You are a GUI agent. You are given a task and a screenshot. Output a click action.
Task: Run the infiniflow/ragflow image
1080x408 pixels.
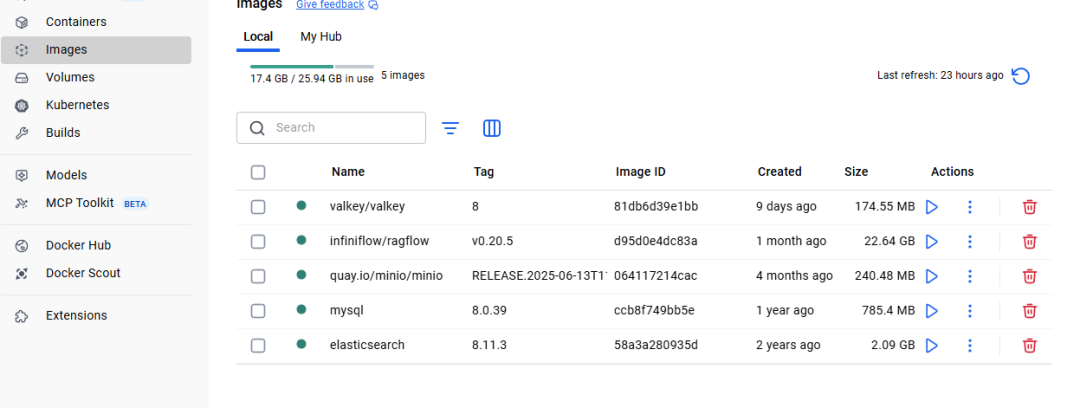click(x=932, y=241)
